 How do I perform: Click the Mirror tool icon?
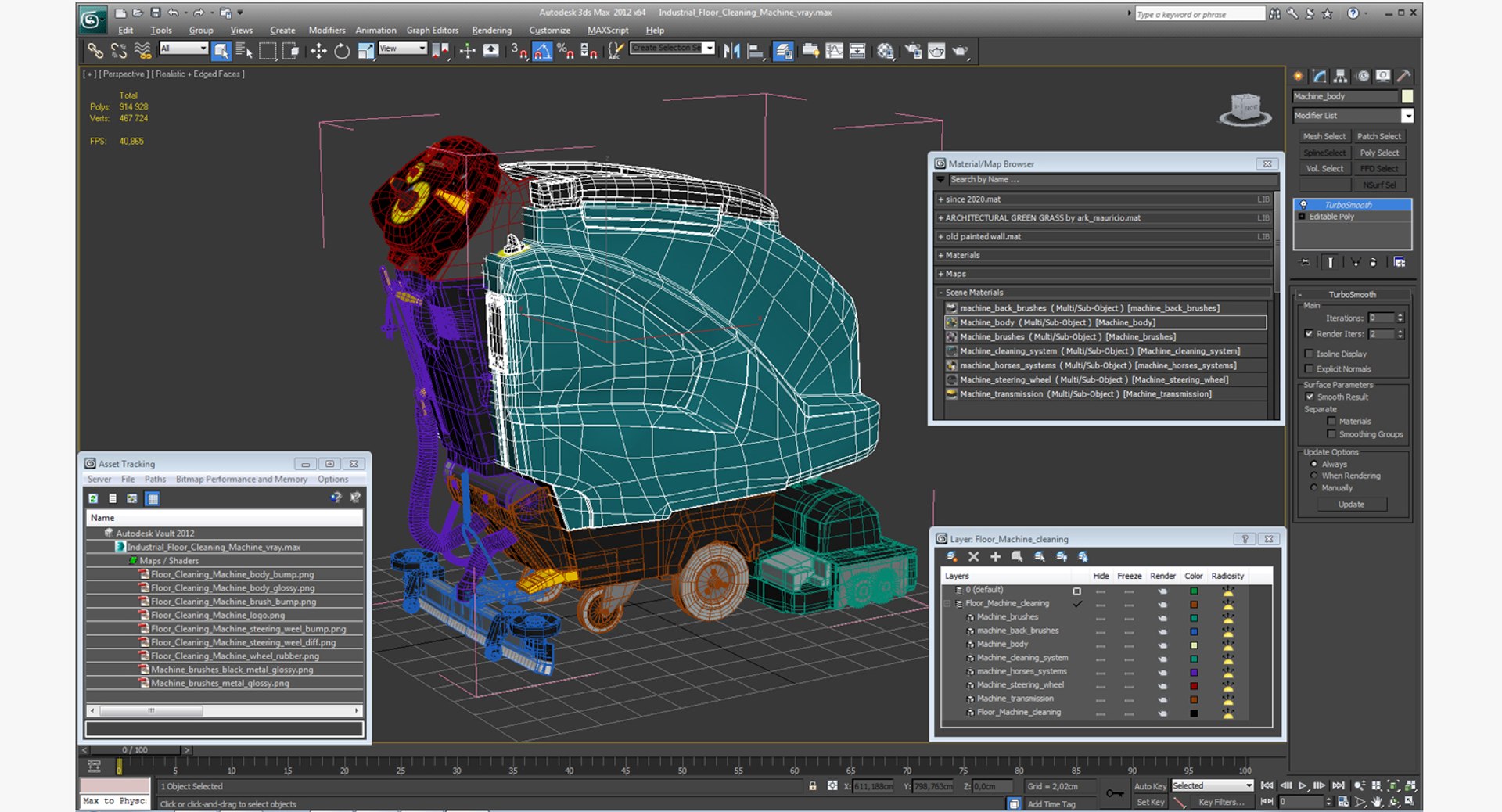tap(731, 52)
